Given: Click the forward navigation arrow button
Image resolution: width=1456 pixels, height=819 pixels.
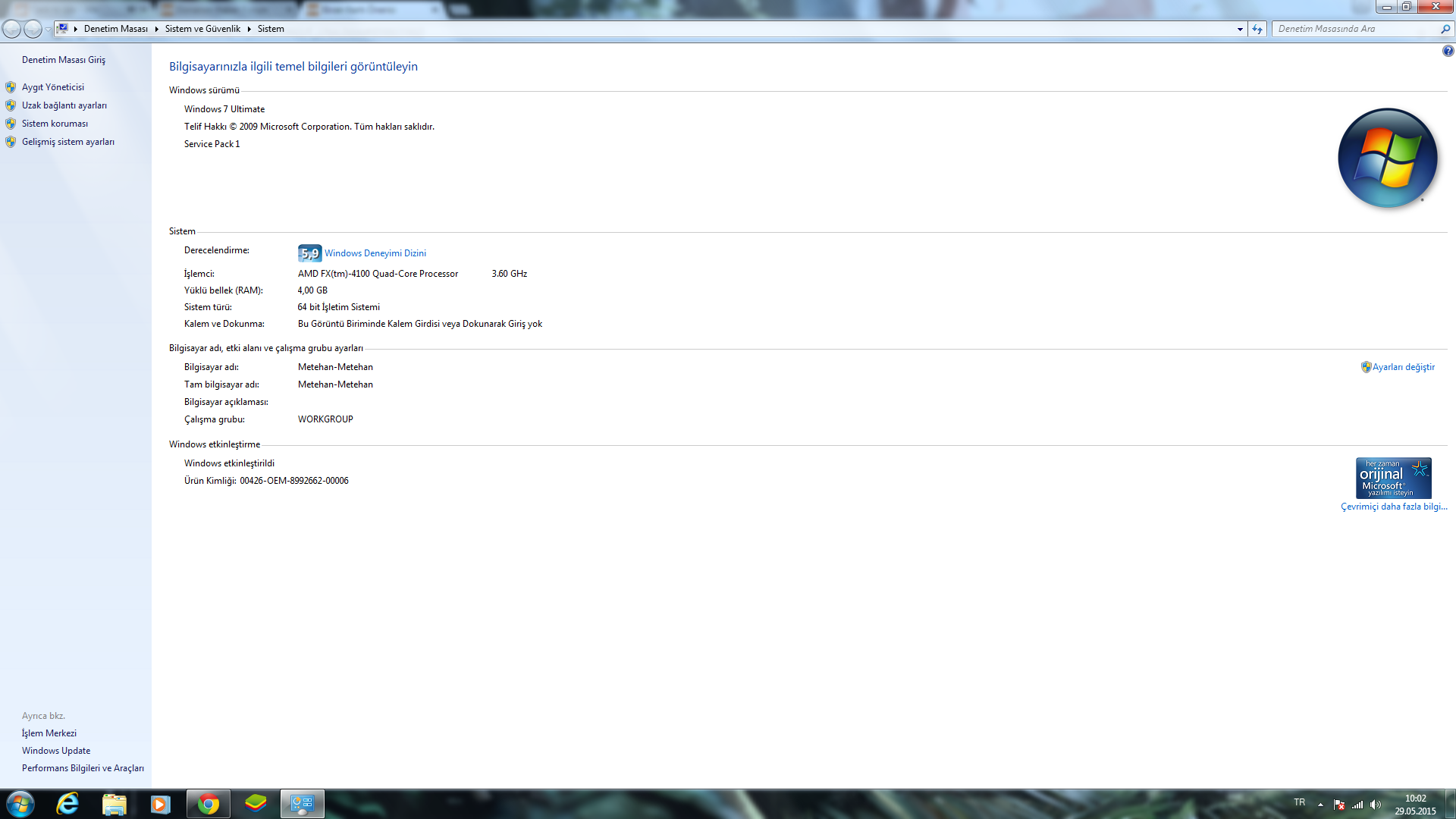Looking at the screenshot, I should [33, 29].
